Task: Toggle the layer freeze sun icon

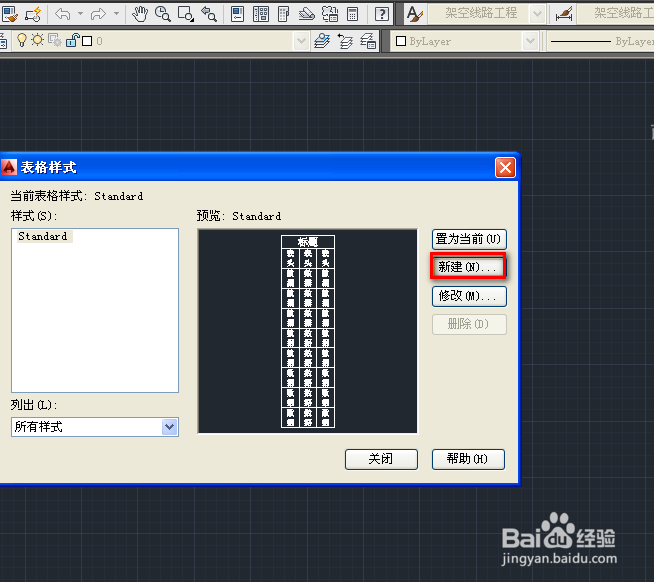Action: click(x=38, y=40)
